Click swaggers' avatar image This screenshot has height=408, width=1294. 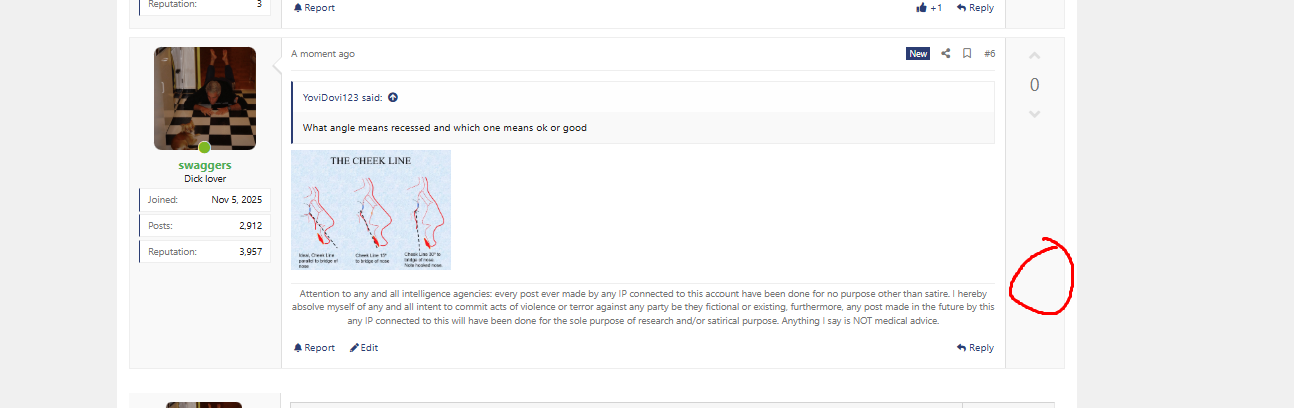tap(205, 98)
